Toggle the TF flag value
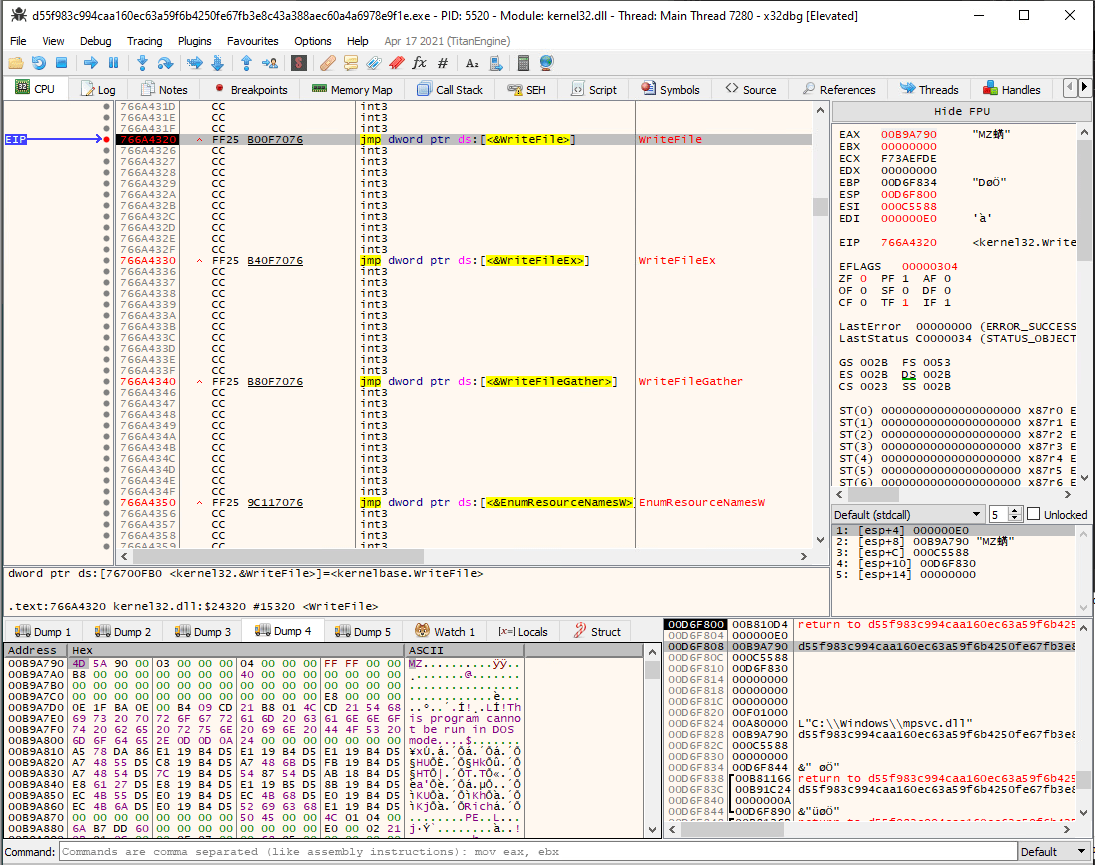Image resolution: width=1095 pixels, height=865 pixels. (905, 302)
